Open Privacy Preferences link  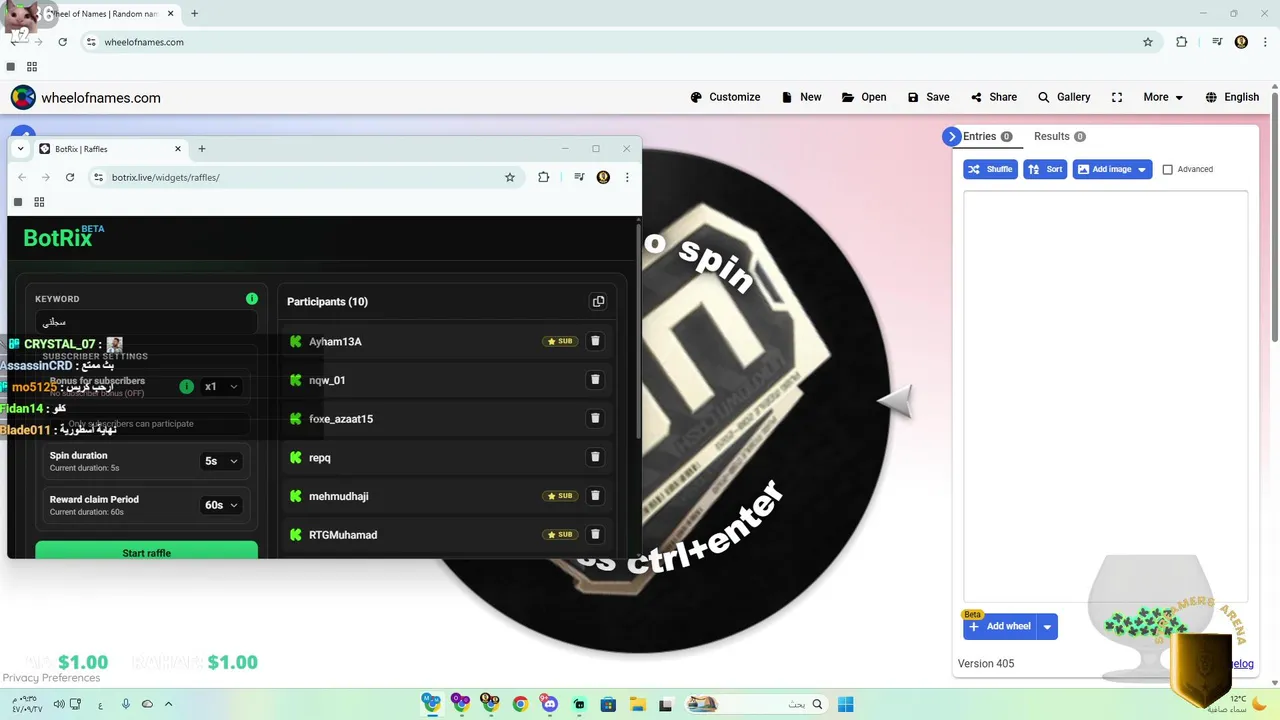(51, 678)
